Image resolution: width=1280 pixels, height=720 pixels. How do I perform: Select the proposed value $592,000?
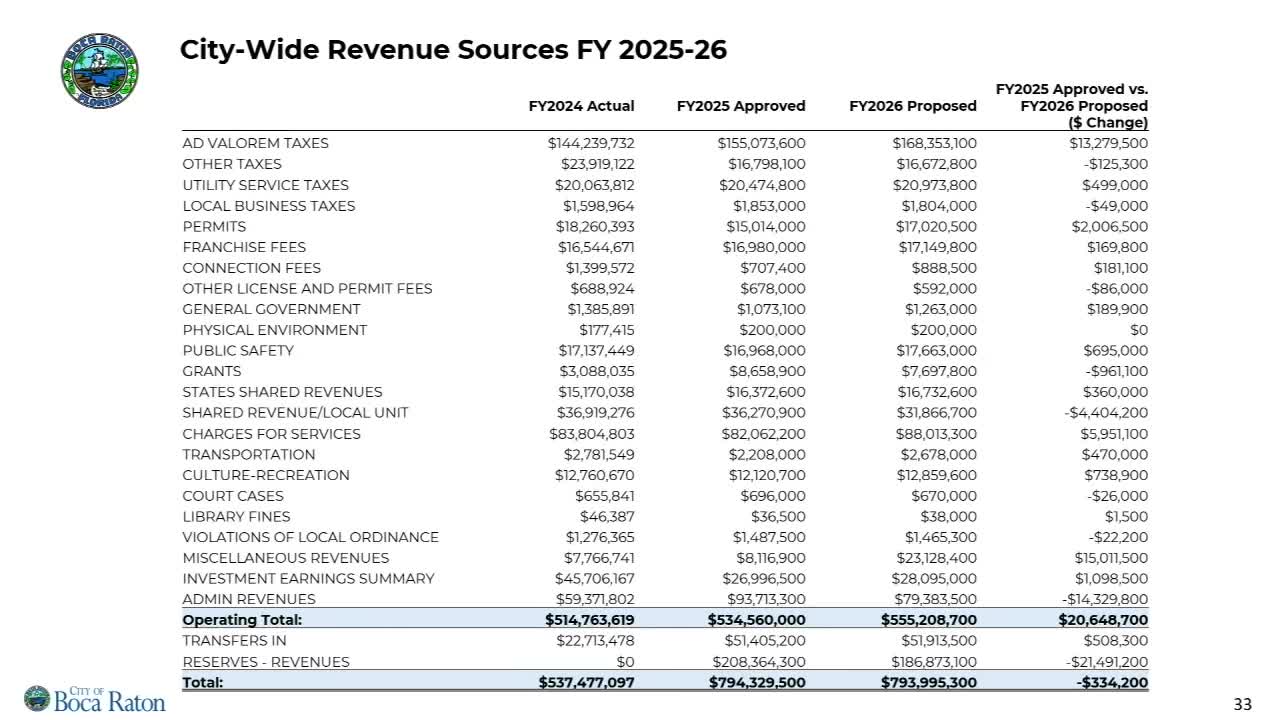tap(944, 289)
